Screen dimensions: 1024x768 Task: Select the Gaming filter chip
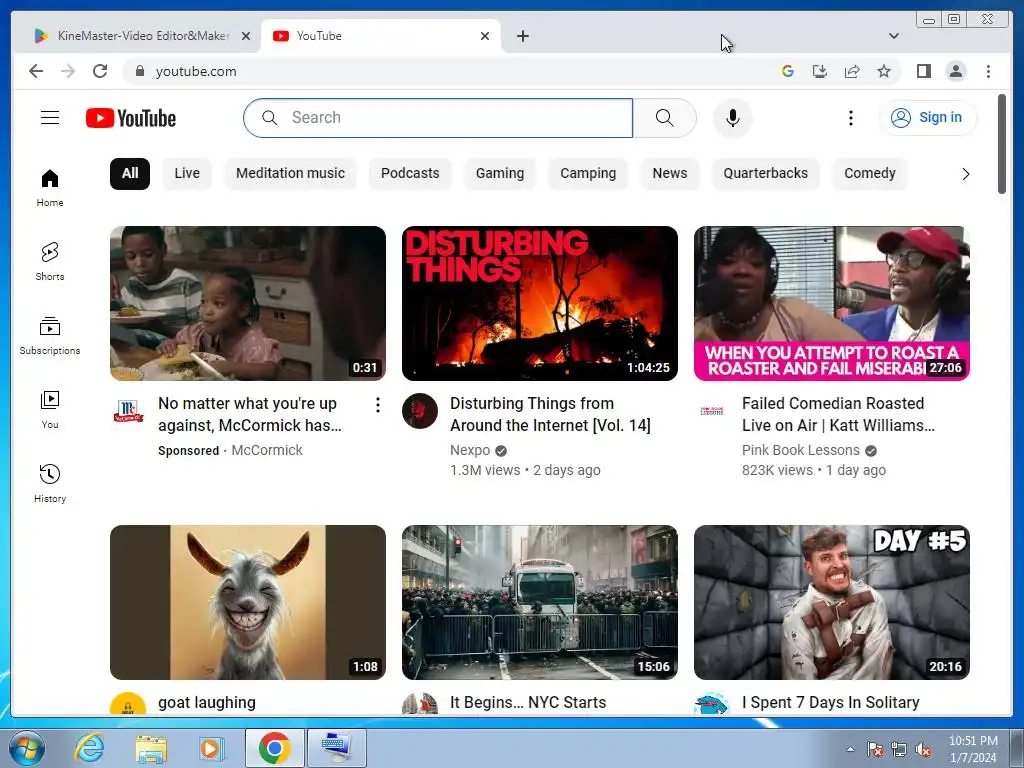500,174
